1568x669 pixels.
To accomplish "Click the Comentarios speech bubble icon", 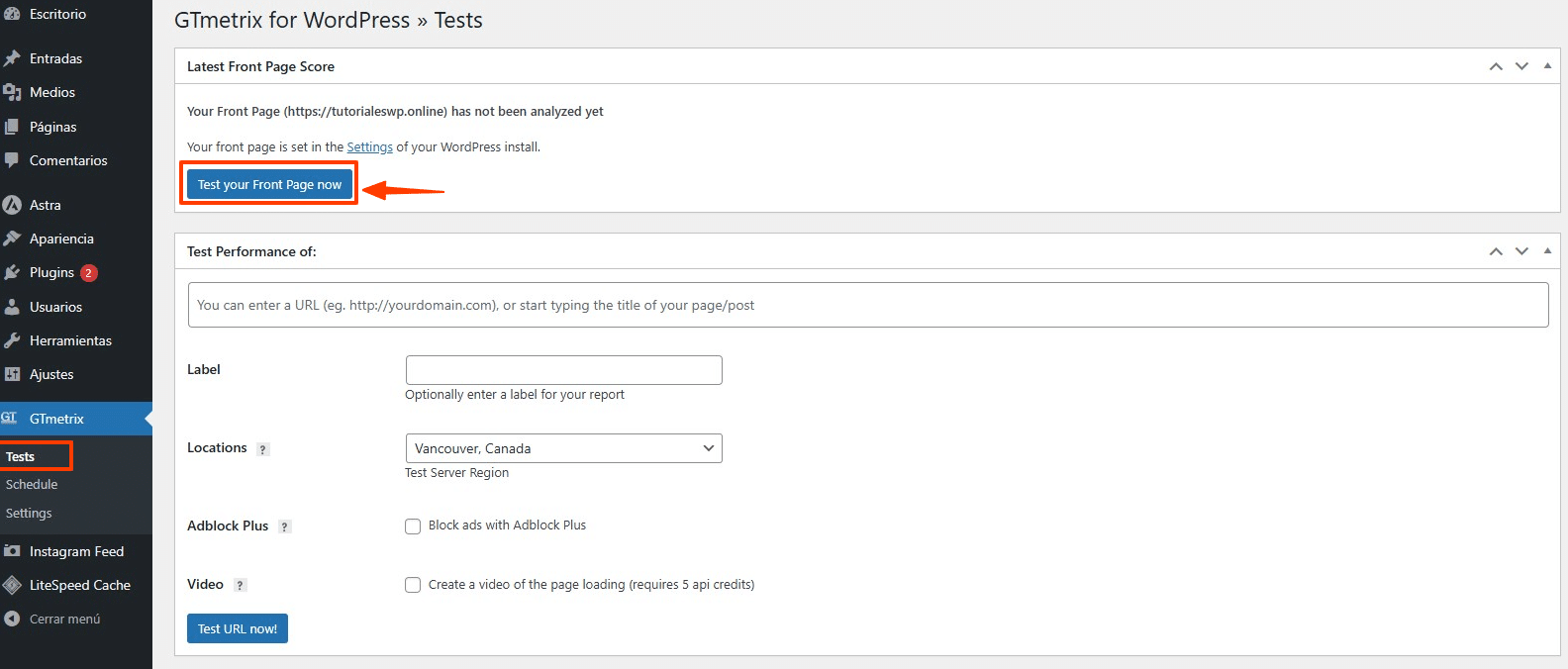I will tap(12, 160).
